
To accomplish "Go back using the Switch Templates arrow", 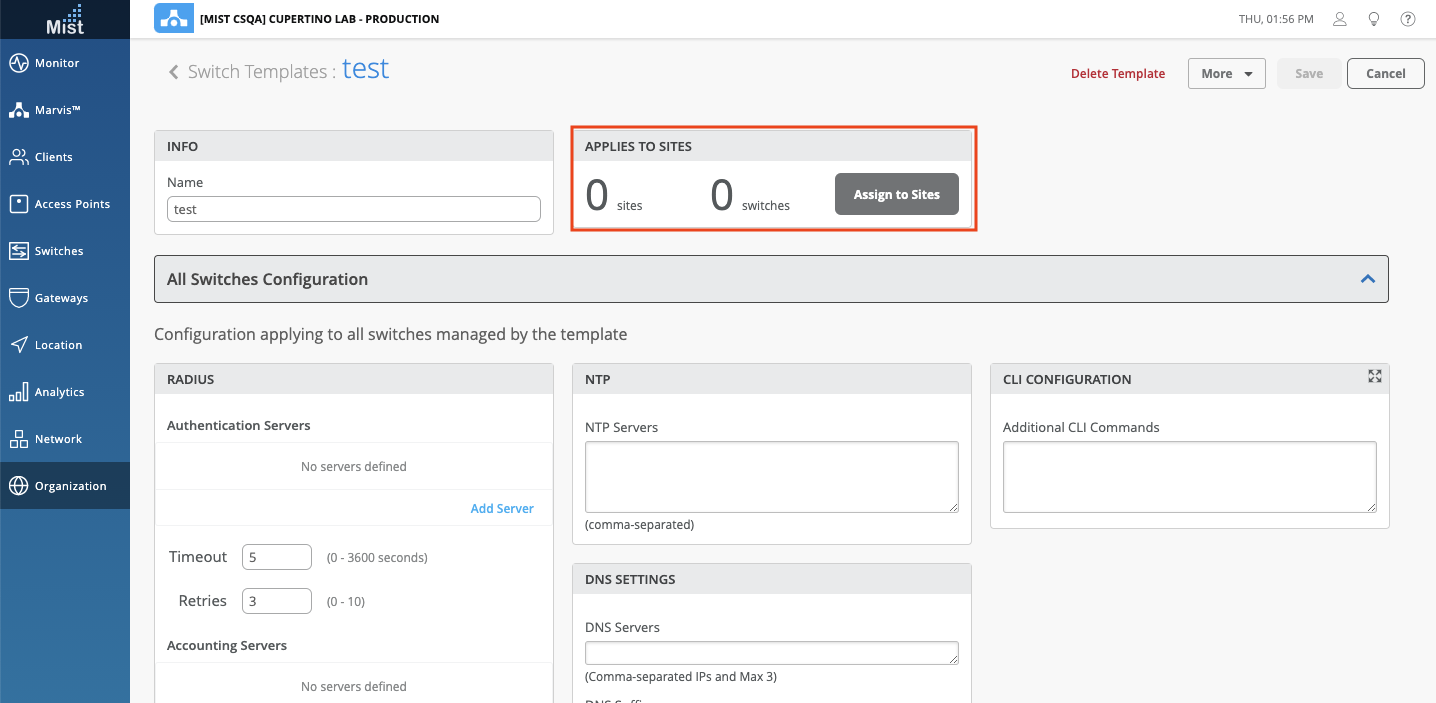I will [x=173, y=72].
